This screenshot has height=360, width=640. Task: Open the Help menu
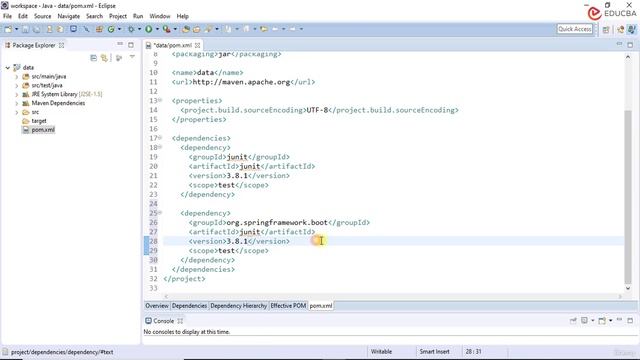(x=182, y=16)
